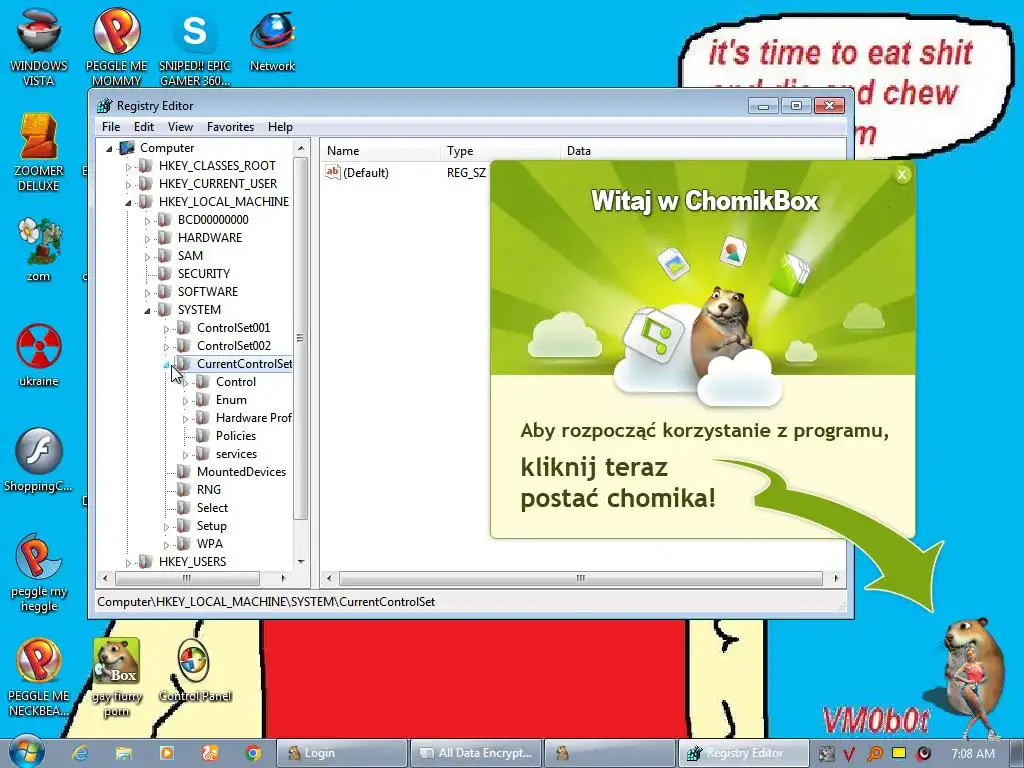Sort by the Type column header

point(500,151)
